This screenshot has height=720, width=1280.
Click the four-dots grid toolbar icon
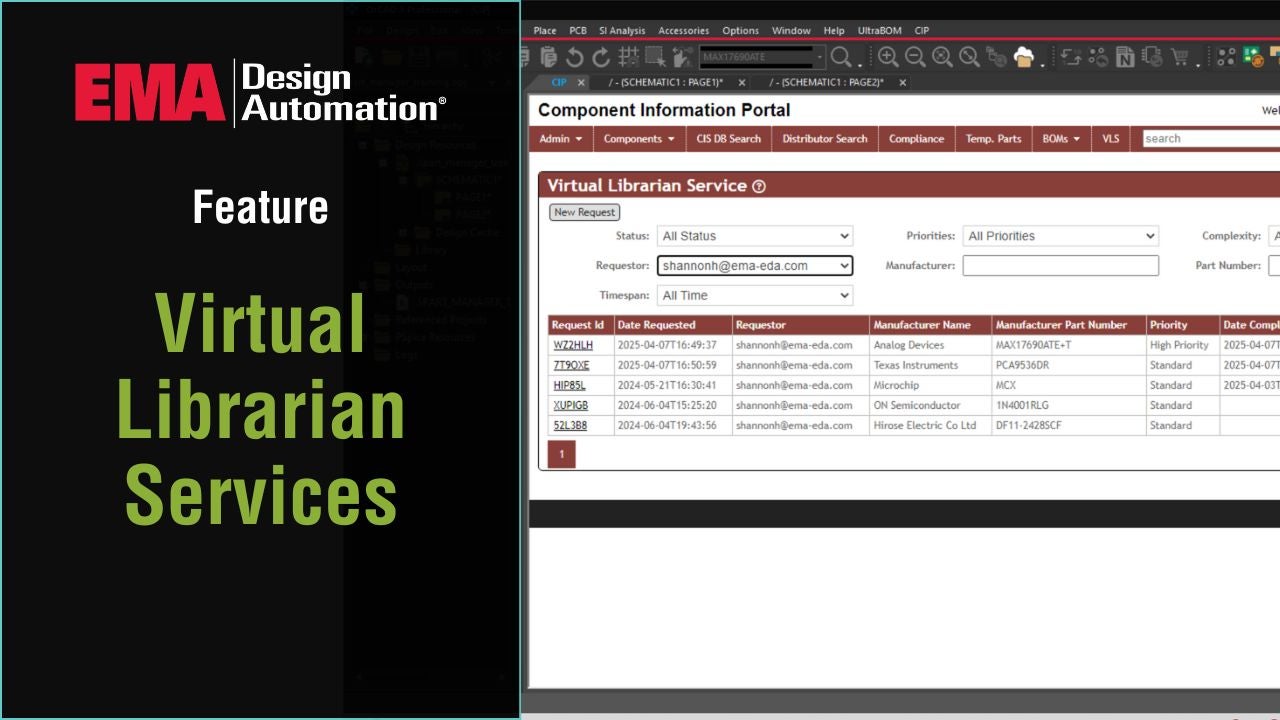[x=1226, y=57]
